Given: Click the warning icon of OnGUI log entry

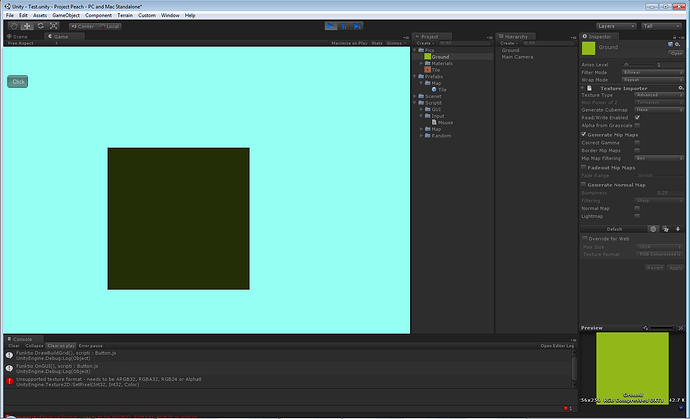Looking at the screenshot, I should 9,368.
